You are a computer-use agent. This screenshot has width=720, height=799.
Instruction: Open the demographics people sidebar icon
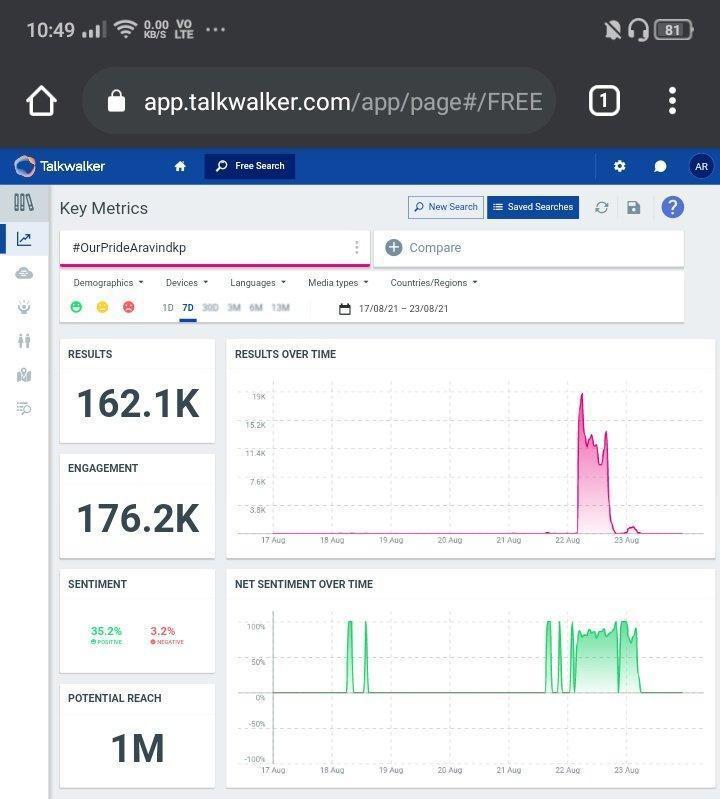tap(24, 340)
